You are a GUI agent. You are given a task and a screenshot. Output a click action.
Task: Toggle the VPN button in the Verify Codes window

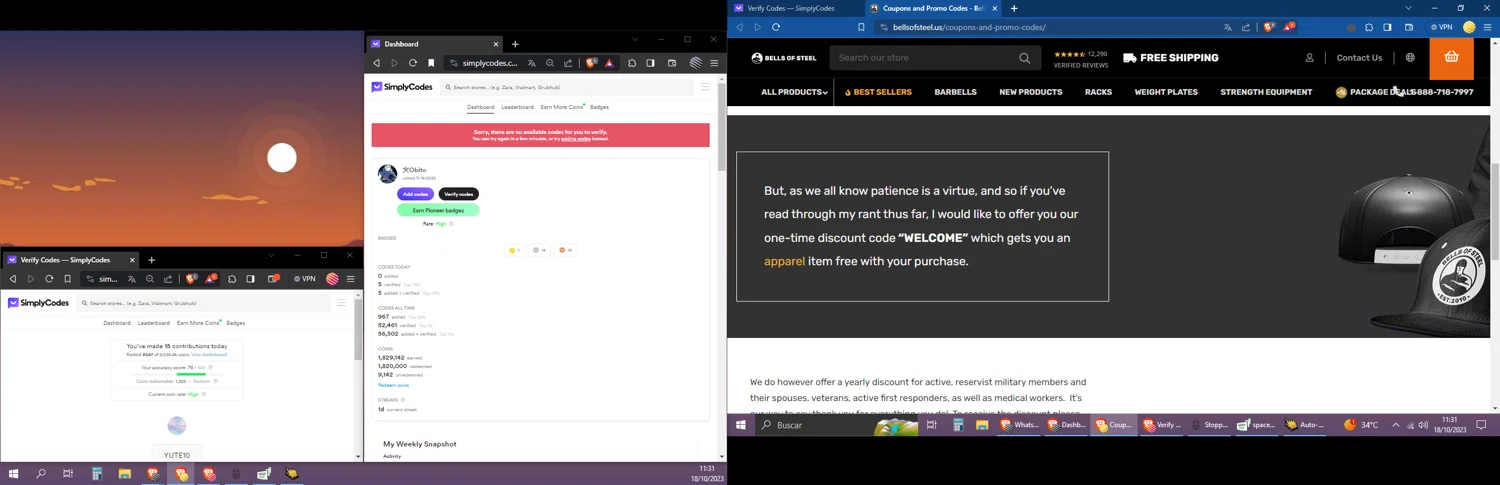point(305,279)
